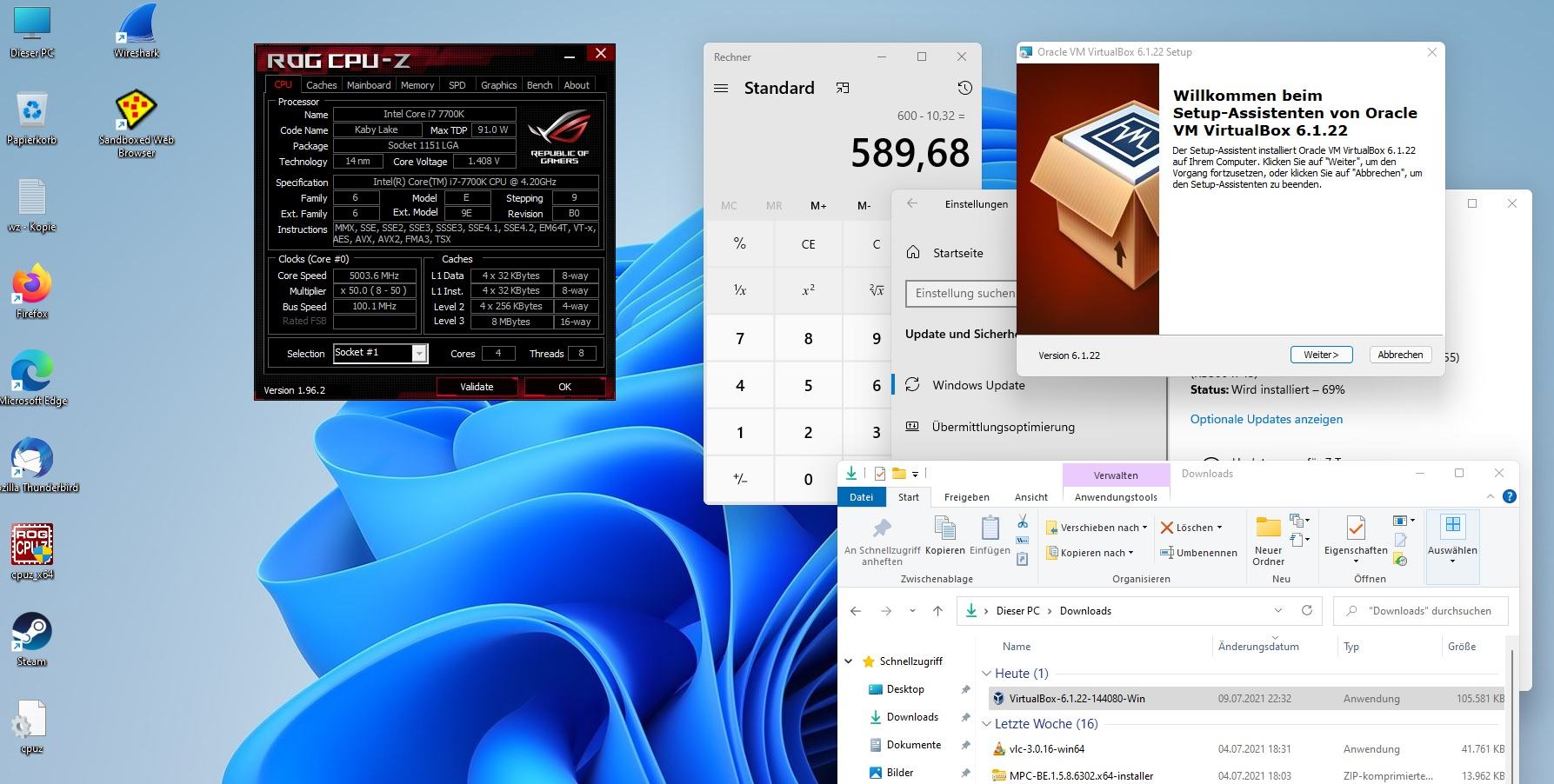Open the Socket #1 selection dropdown in CPU-Z

(x=419, y=353)
